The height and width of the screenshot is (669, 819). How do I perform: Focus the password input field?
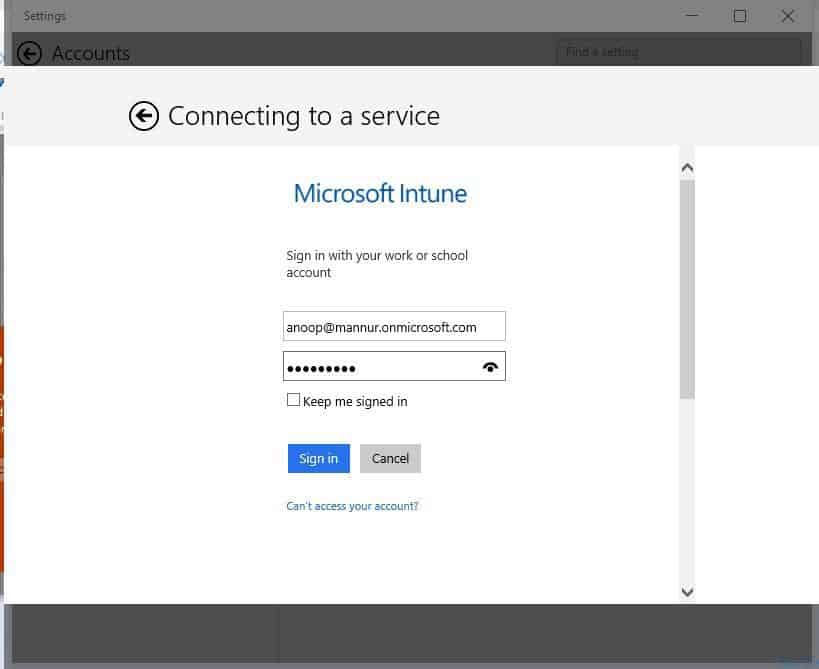click(x=394, y=366)
